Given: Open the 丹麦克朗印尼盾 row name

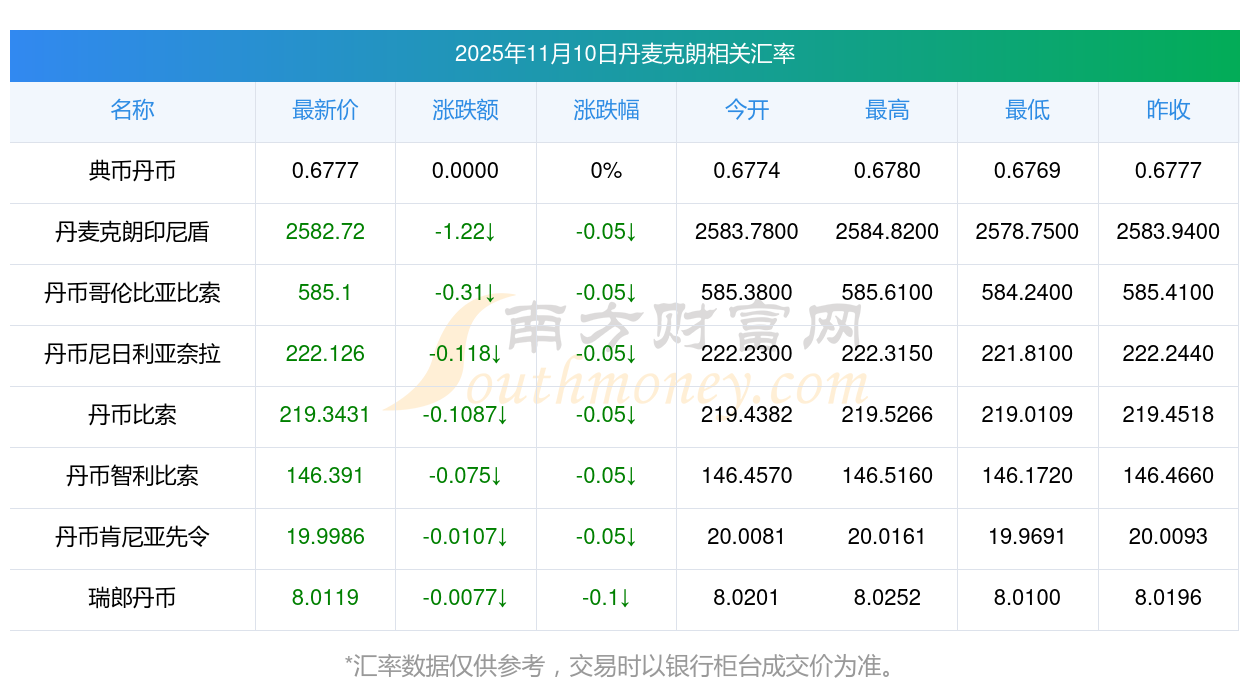Looking at the screenshot, I should tap(132, 232).
